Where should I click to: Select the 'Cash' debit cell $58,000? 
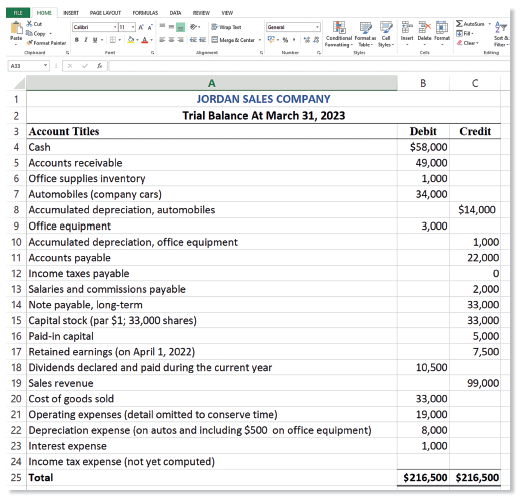423,147
